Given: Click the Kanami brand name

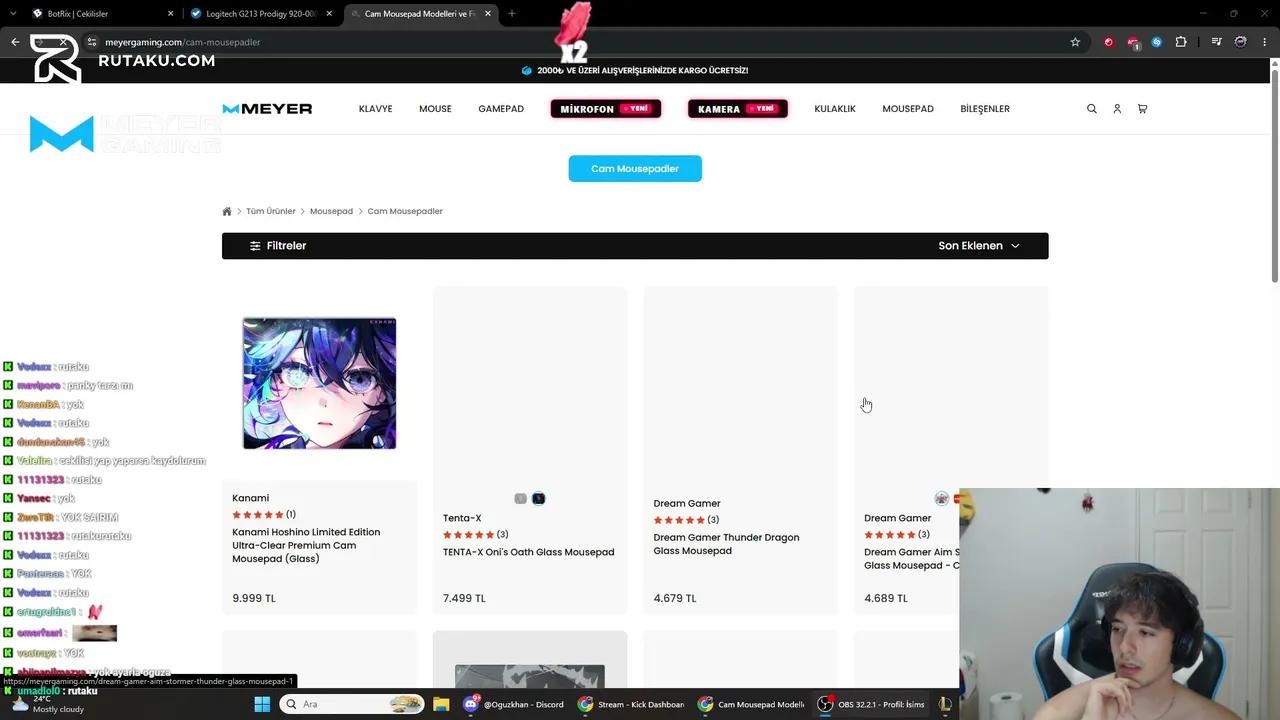Looking at the screenshot, I should coord(250,498).
